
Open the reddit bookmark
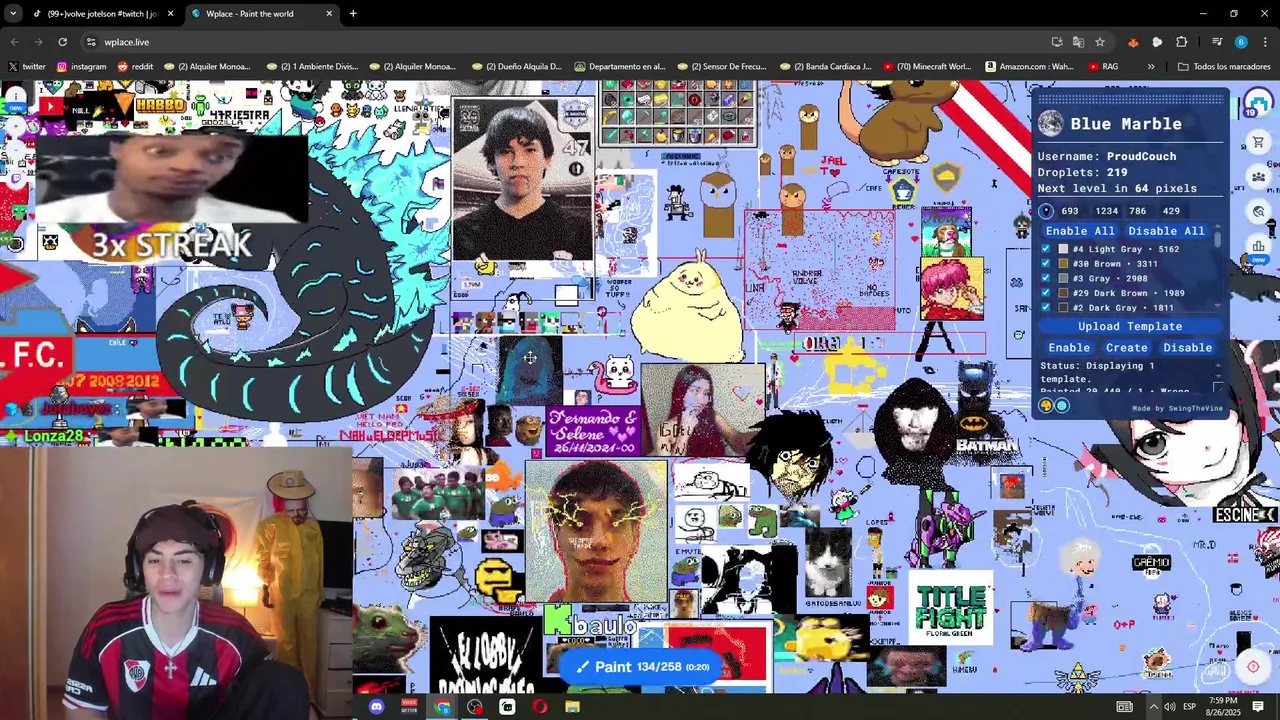pyautogui.click(x=135, y=67)
